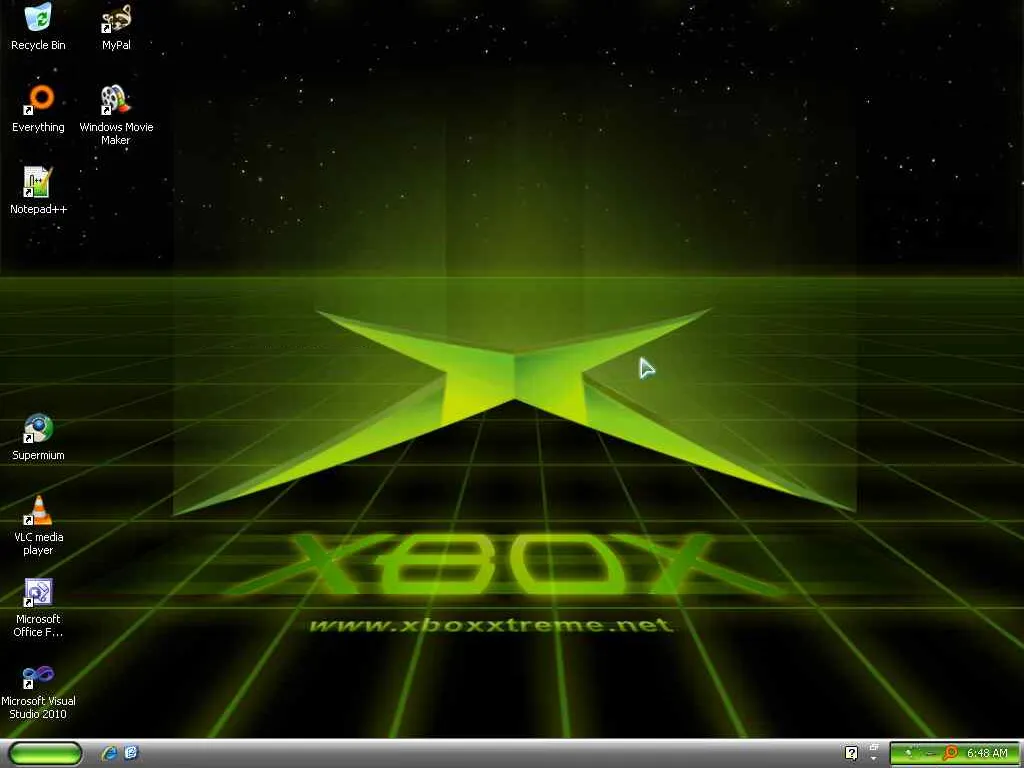Select the Notepad++ desktop shortcut
Image resolution: width=1024 pixels, height=768 pixels.
point(38,191)
